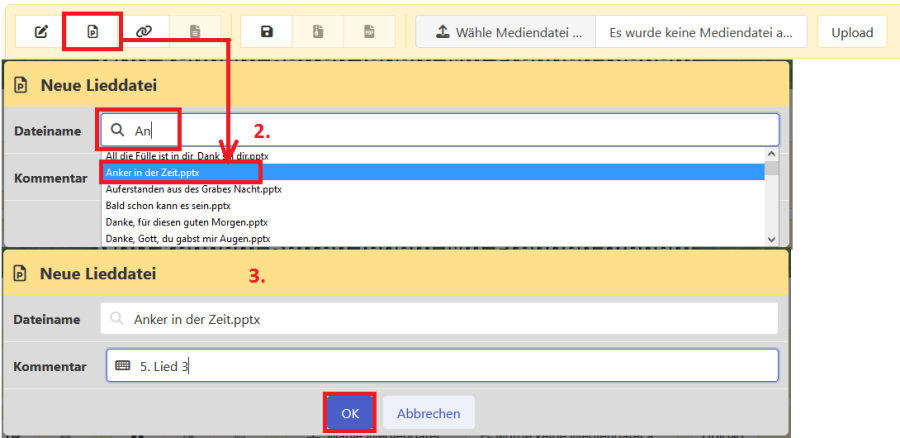The image size is (900, 438).
Task: Cancel dialog with Abbrechen button
Action: point(428,413)
